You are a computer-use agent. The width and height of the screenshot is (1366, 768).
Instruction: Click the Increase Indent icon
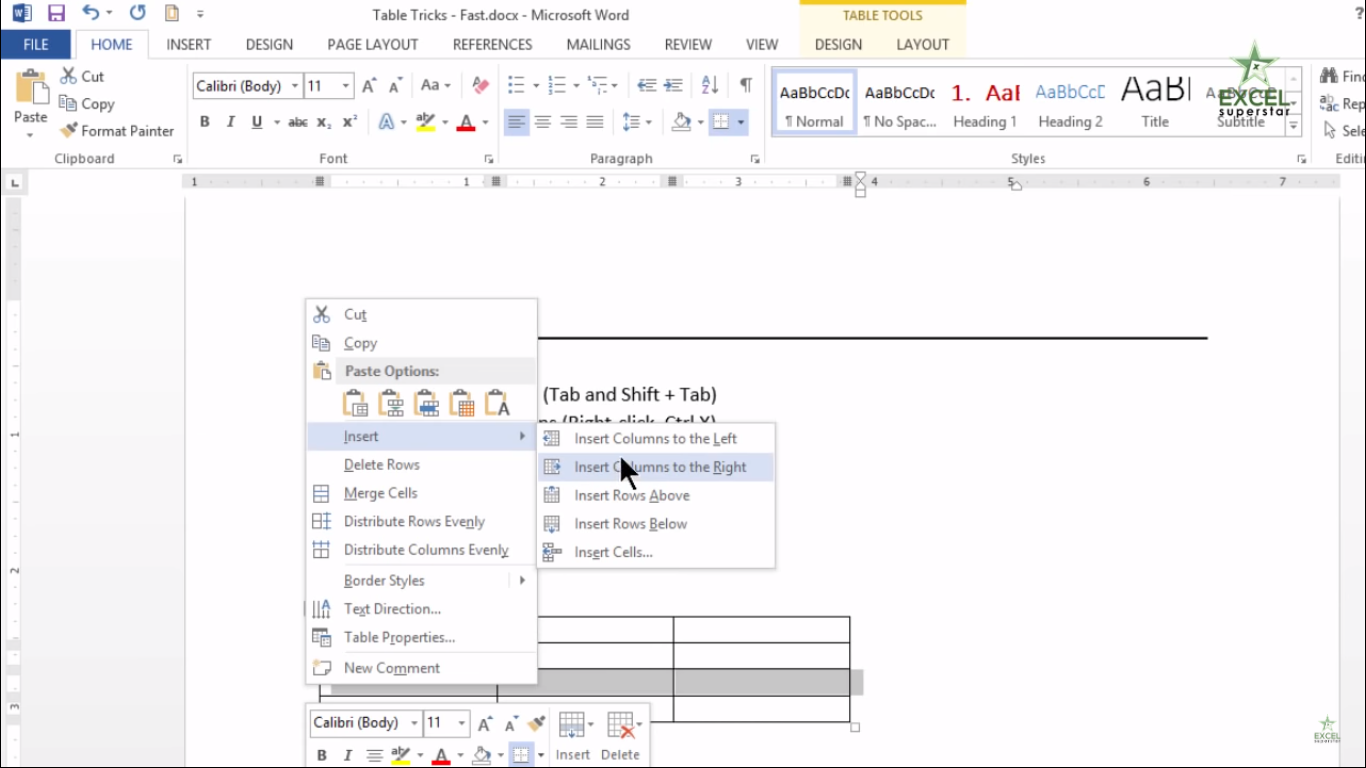(673, 86)
